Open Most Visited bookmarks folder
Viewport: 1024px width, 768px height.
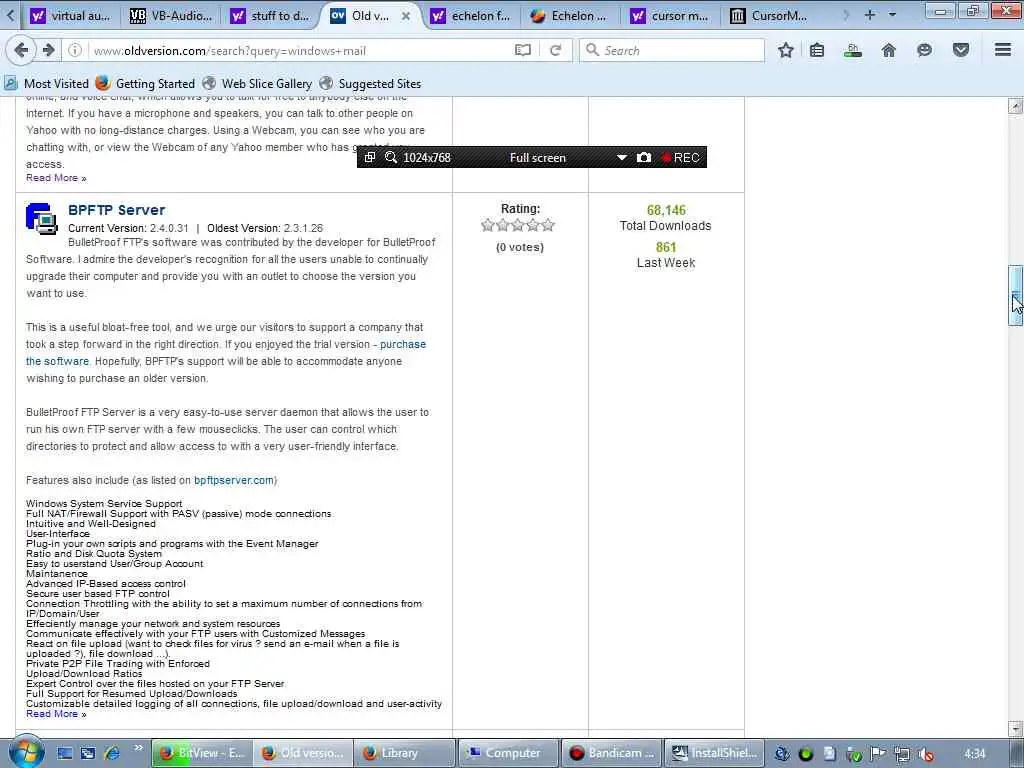point(46,84)
